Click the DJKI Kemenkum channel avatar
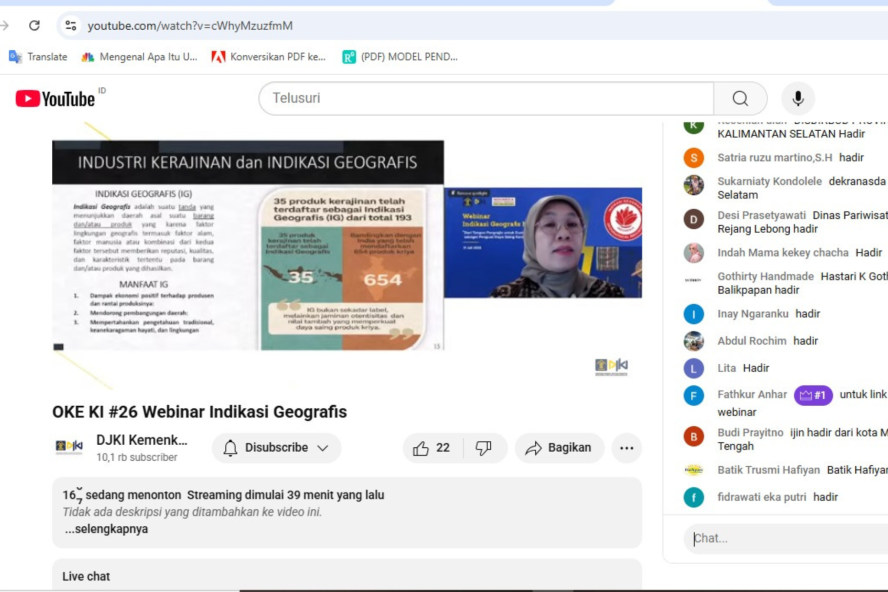This screenshot has width=888, height=592. (69, 448)
